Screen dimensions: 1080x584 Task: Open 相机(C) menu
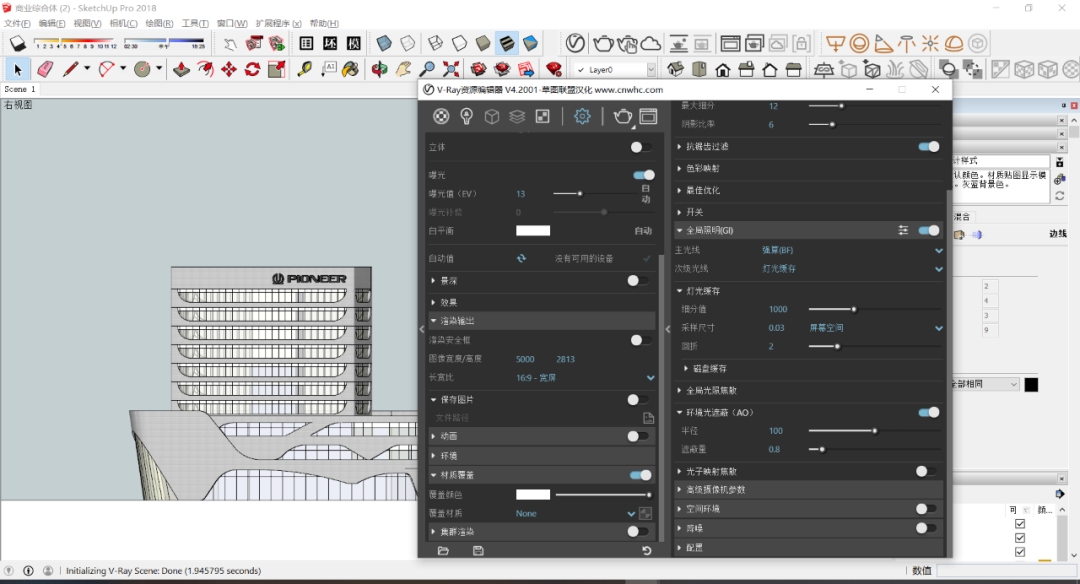(123, 23)
